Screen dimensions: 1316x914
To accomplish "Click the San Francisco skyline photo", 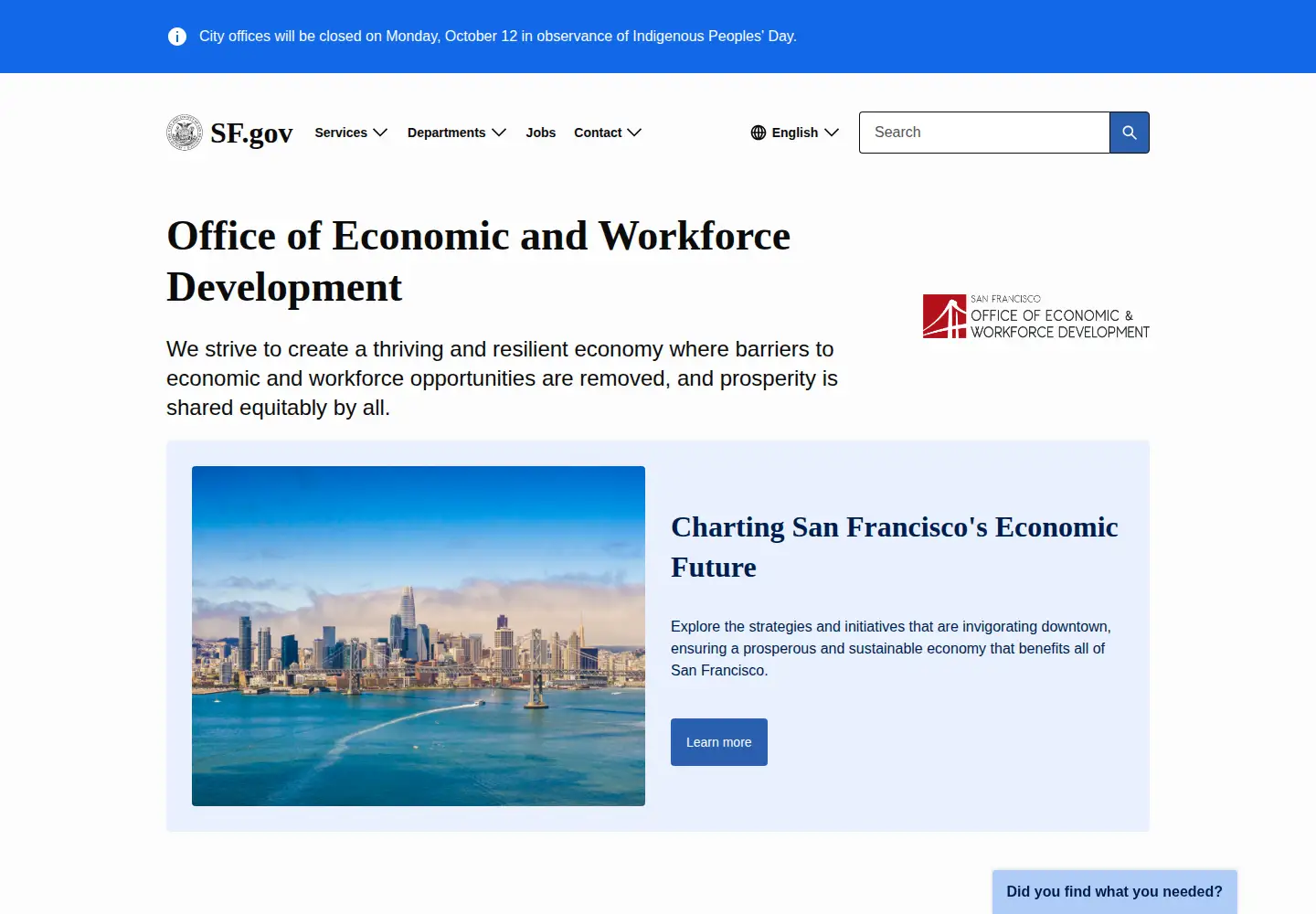I will 419,636.
